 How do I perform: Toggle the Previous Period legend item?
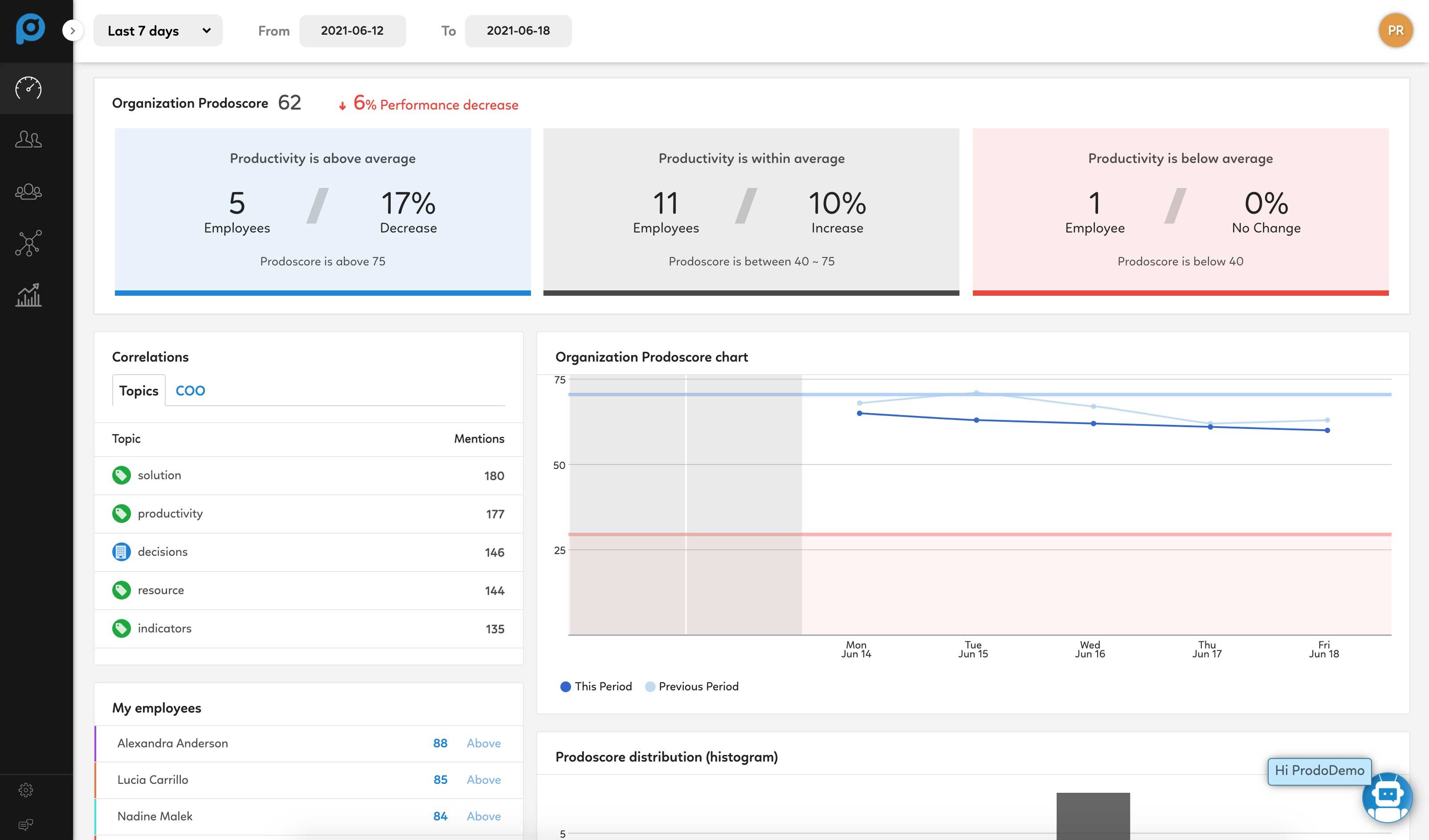click(x=691, y=686)
